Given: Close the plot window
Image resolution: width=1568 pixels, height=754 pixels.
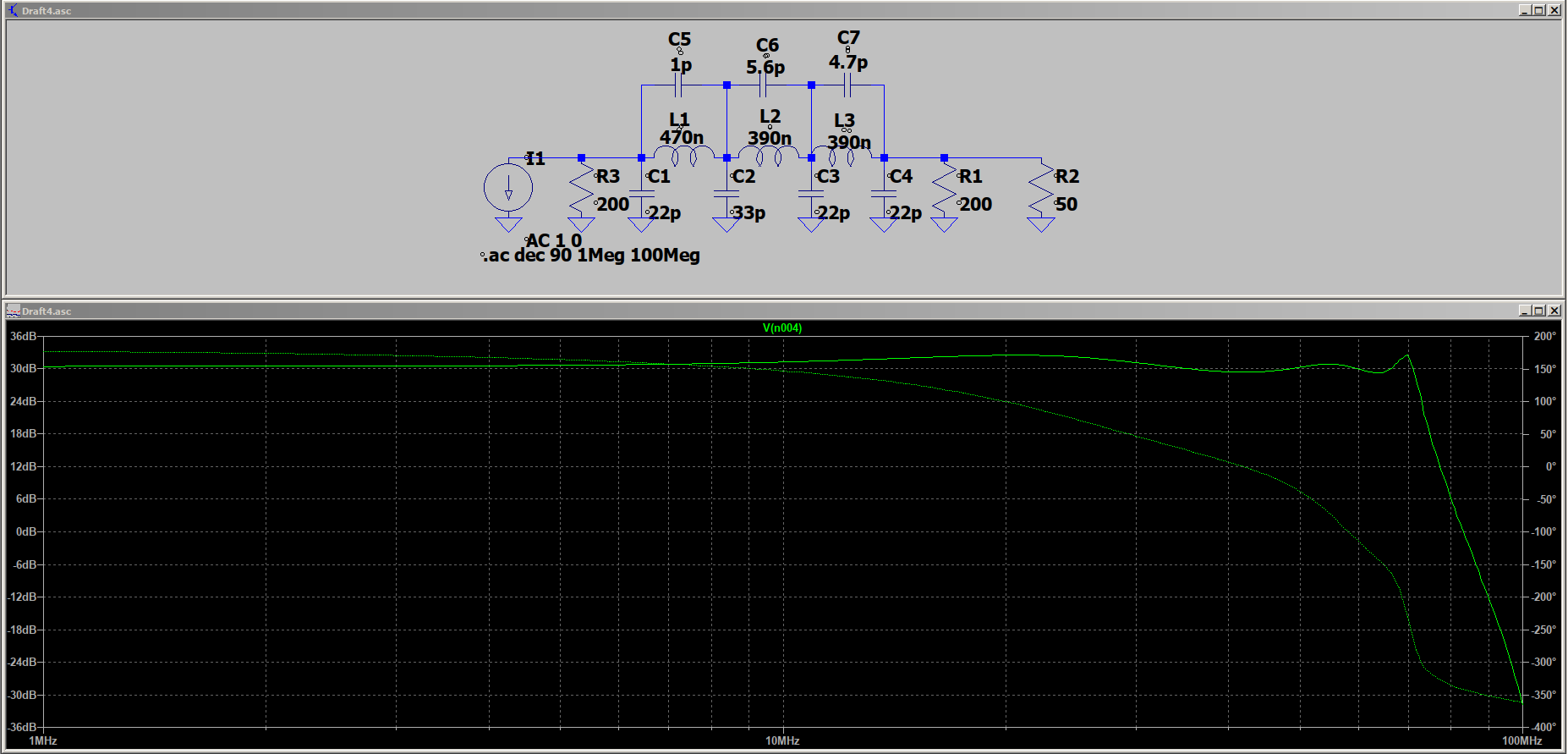Looking at the screenshot, I should [1554, 311].
